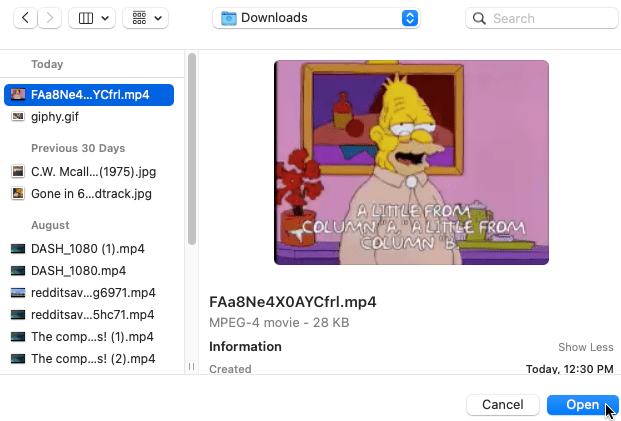Click The comp...s! (1).mp4 video icon

(18, 336)
